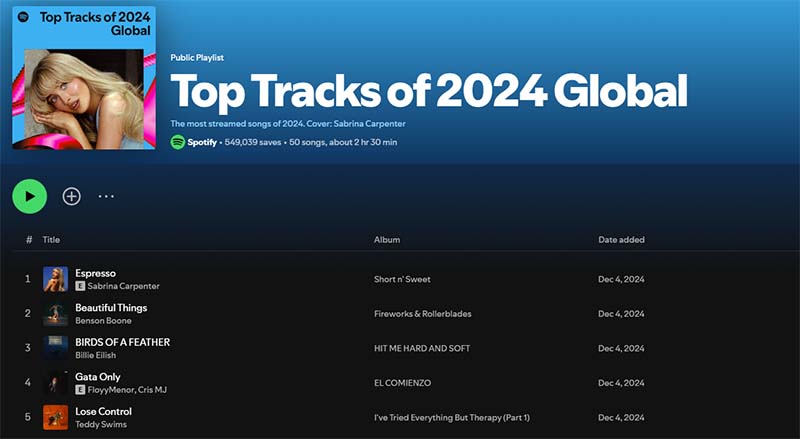Click the Dec 4, 2024 date in Lose Control row
Image resolution: width=800 pixels, height=439 pixels.
[x=621, y=417]
